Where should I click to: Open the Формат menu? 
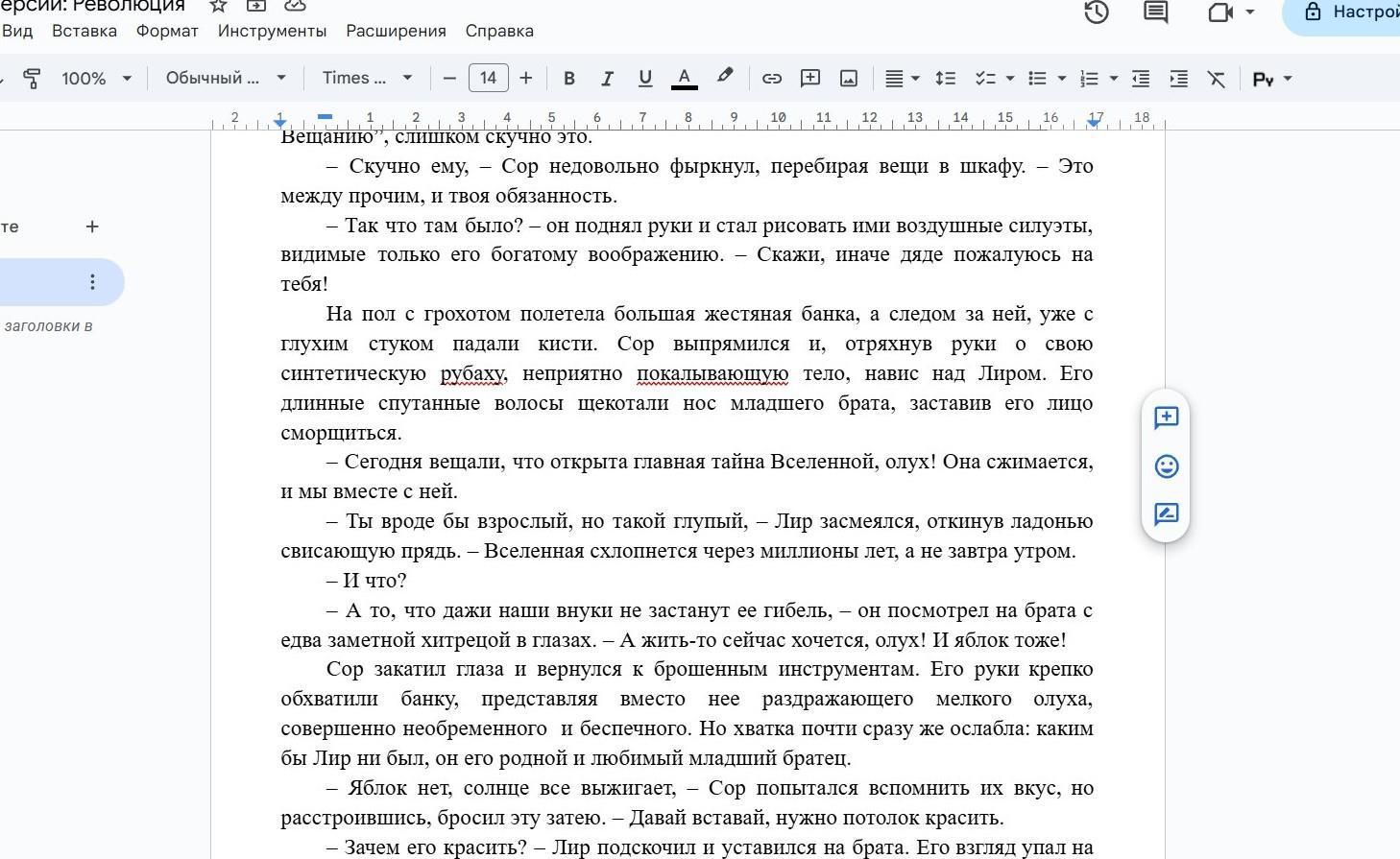click(167, 31)
